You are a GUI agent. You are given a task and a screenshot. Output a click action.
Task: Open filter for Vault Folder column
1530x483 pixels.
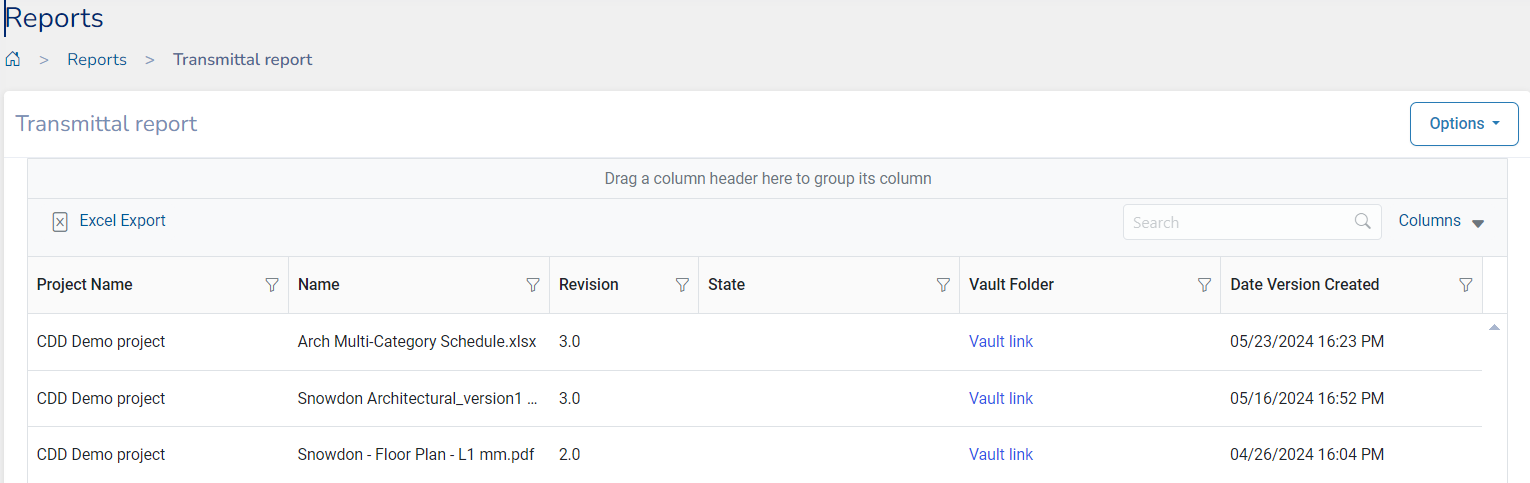tap(1204, 285)
